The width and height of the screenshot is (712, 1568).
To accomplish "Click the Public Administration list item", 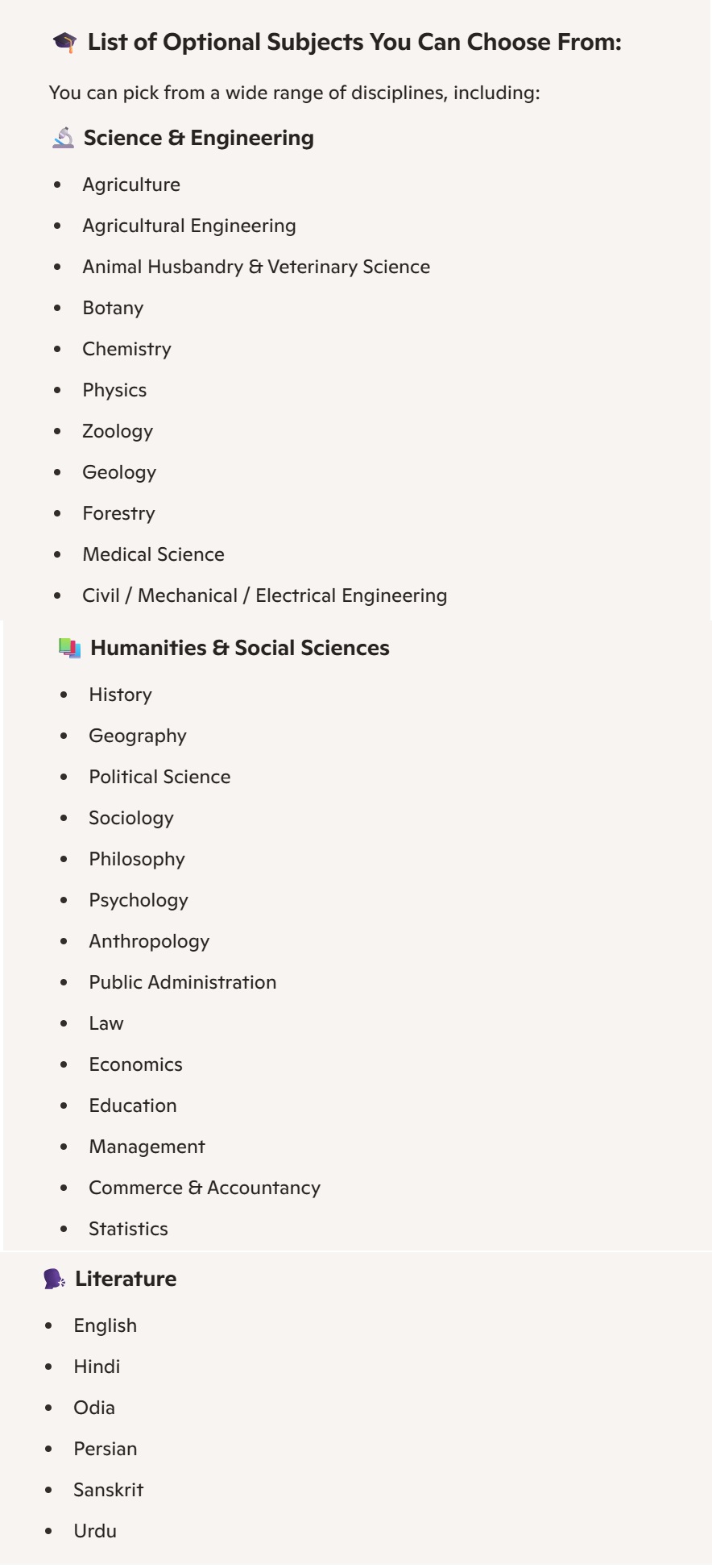I will coord(182,982).
